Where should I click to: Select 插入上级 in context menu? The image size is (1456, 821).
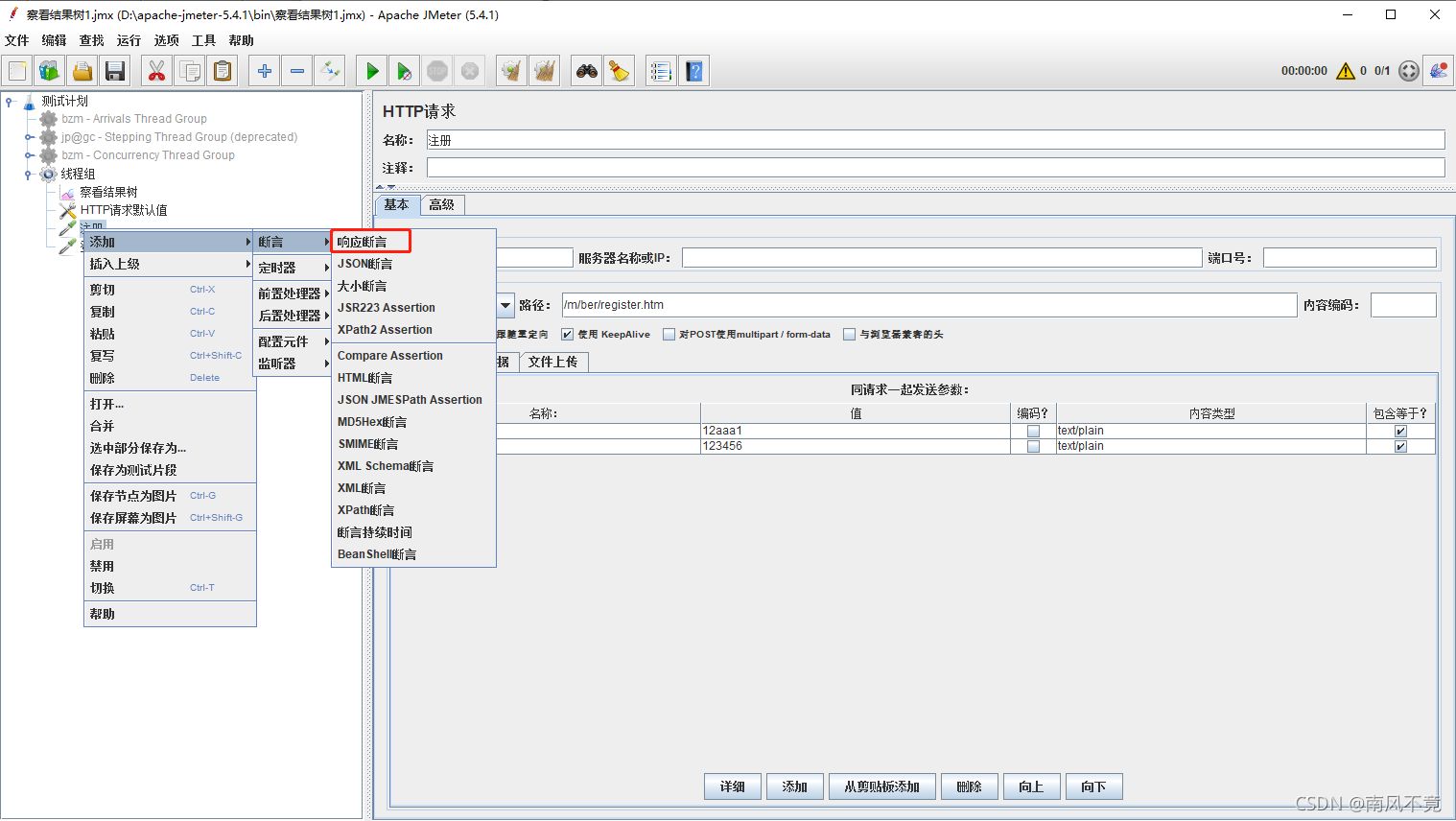pos(170,264)
